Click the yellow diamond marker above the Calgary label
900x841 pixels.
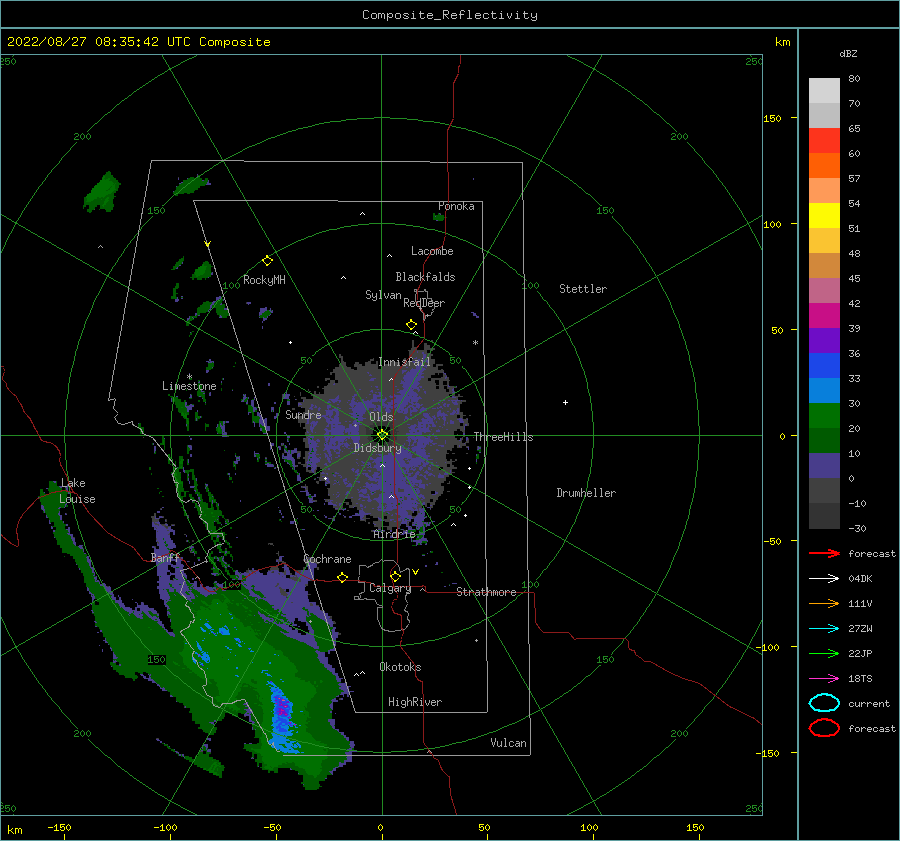tap(395, 576)
